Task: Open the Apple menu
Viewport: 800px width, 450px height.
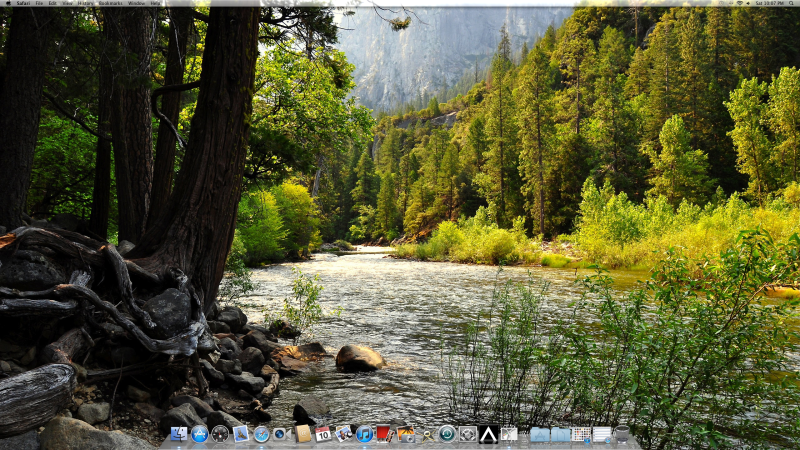Action: tap(8, 3)
